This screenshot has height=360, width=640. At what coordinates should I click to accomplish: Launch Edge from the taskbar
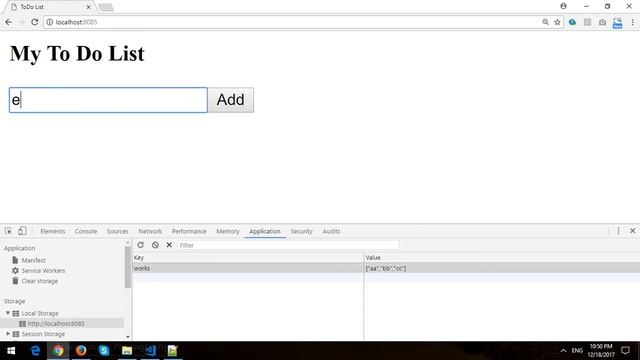pyautogui.click(x=36, y=351)
